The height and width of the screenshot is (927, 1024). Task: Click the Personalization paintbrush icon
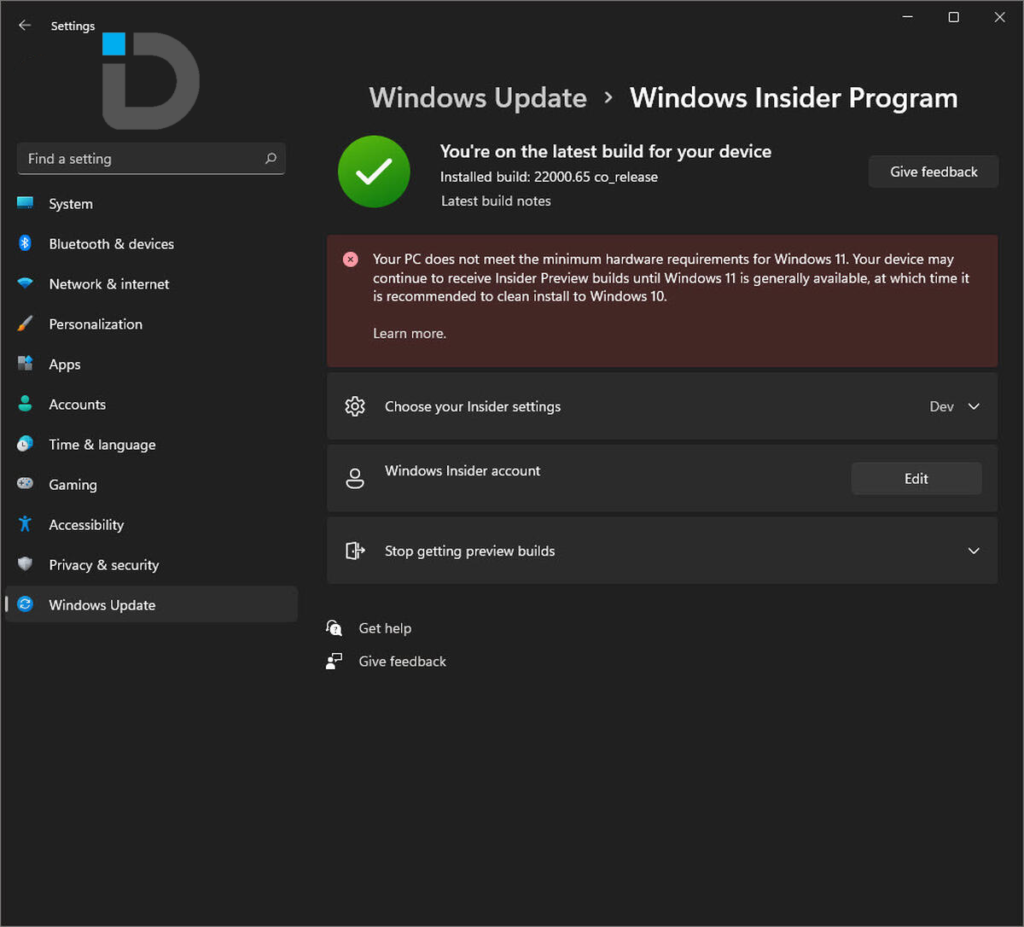coord(25,324)
